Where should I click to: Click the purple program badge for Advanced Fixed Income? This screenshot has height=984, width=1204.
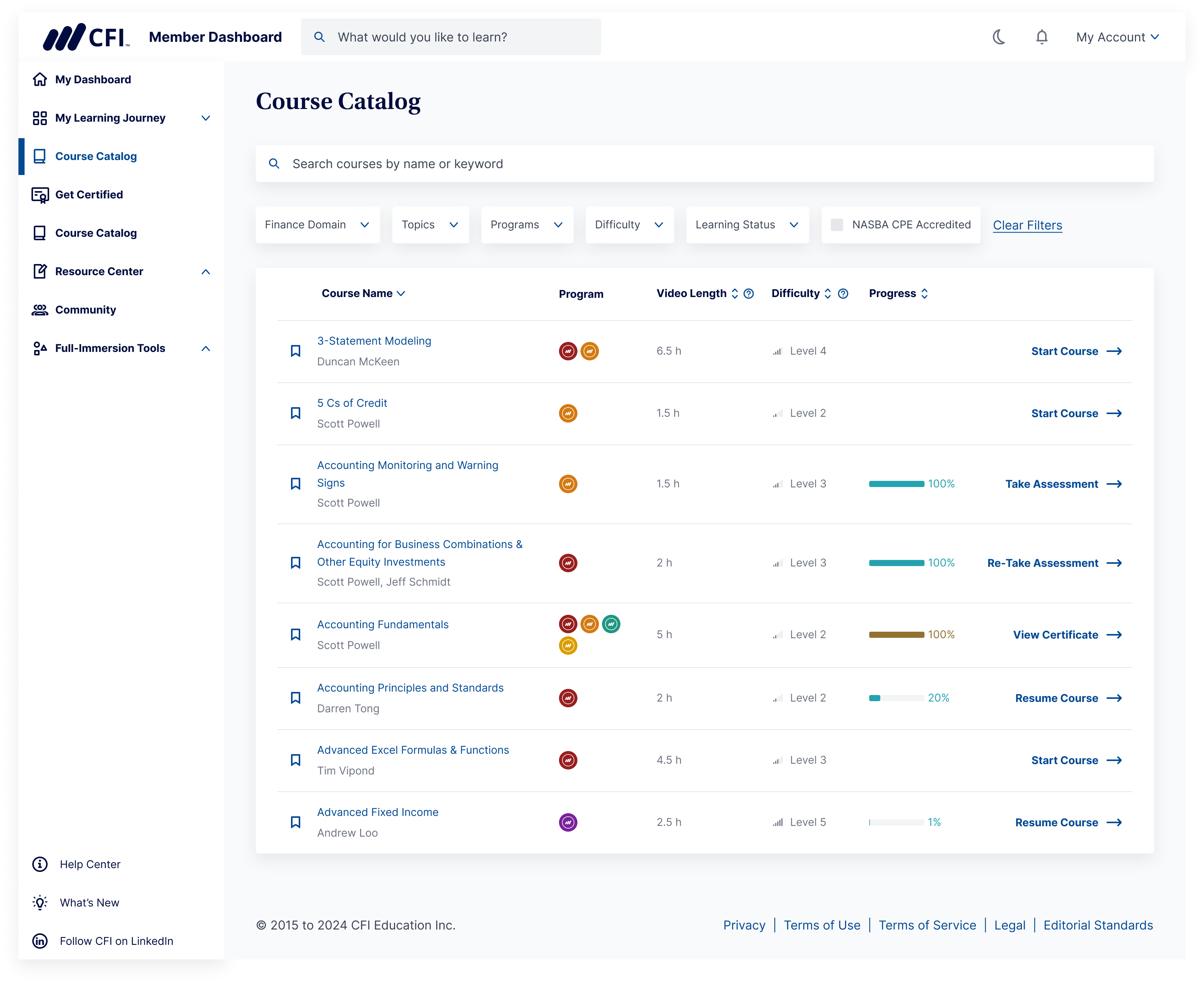coord(568,822)
